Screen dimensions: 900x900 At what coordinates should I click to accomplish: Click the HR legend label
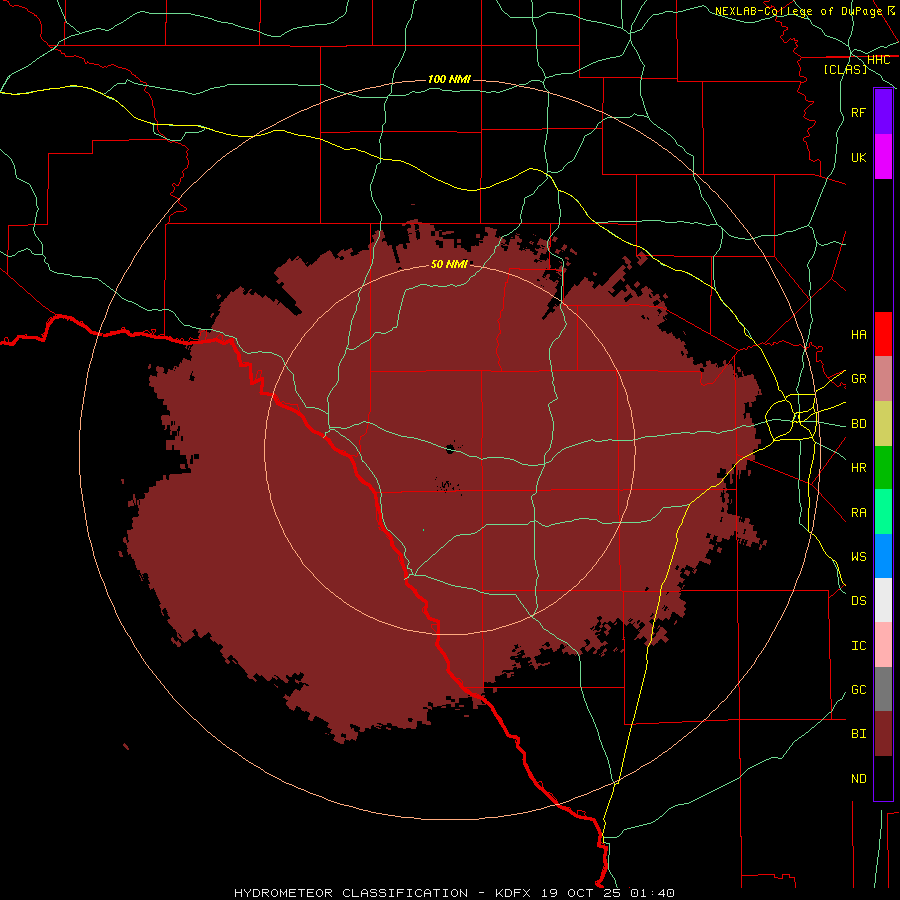[858, 468]
